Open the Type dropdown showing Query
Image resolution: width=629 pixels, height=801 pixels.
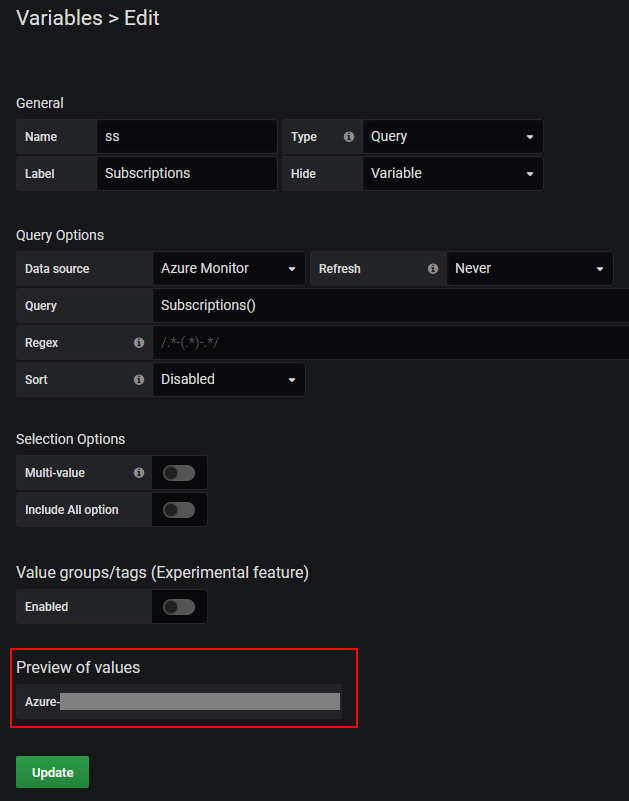coord(453,136)
